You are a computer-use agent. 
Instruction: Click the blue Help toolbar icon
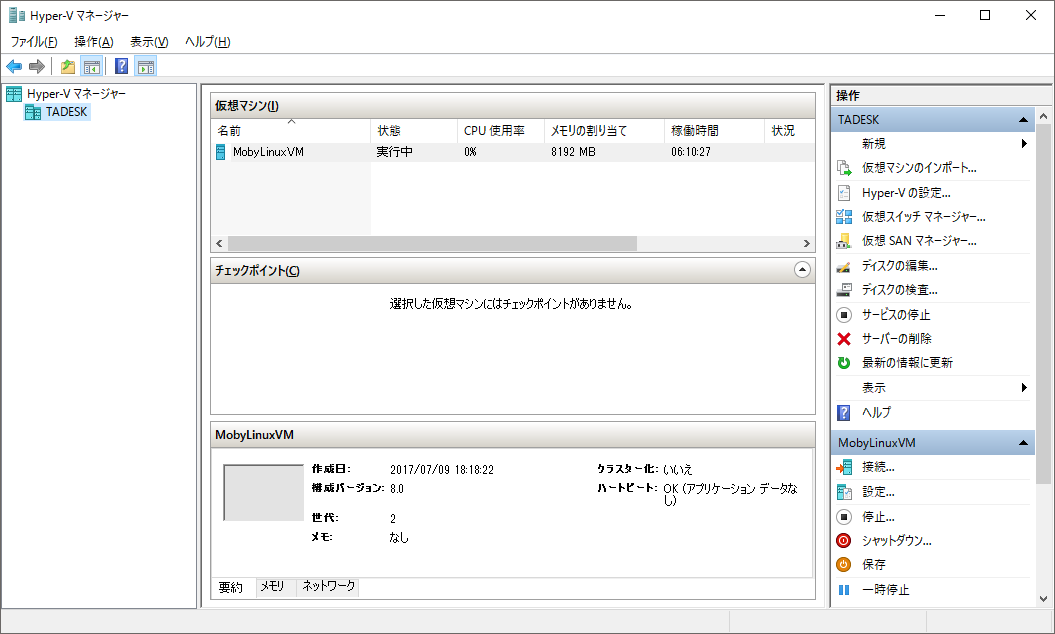pos(122,66)
